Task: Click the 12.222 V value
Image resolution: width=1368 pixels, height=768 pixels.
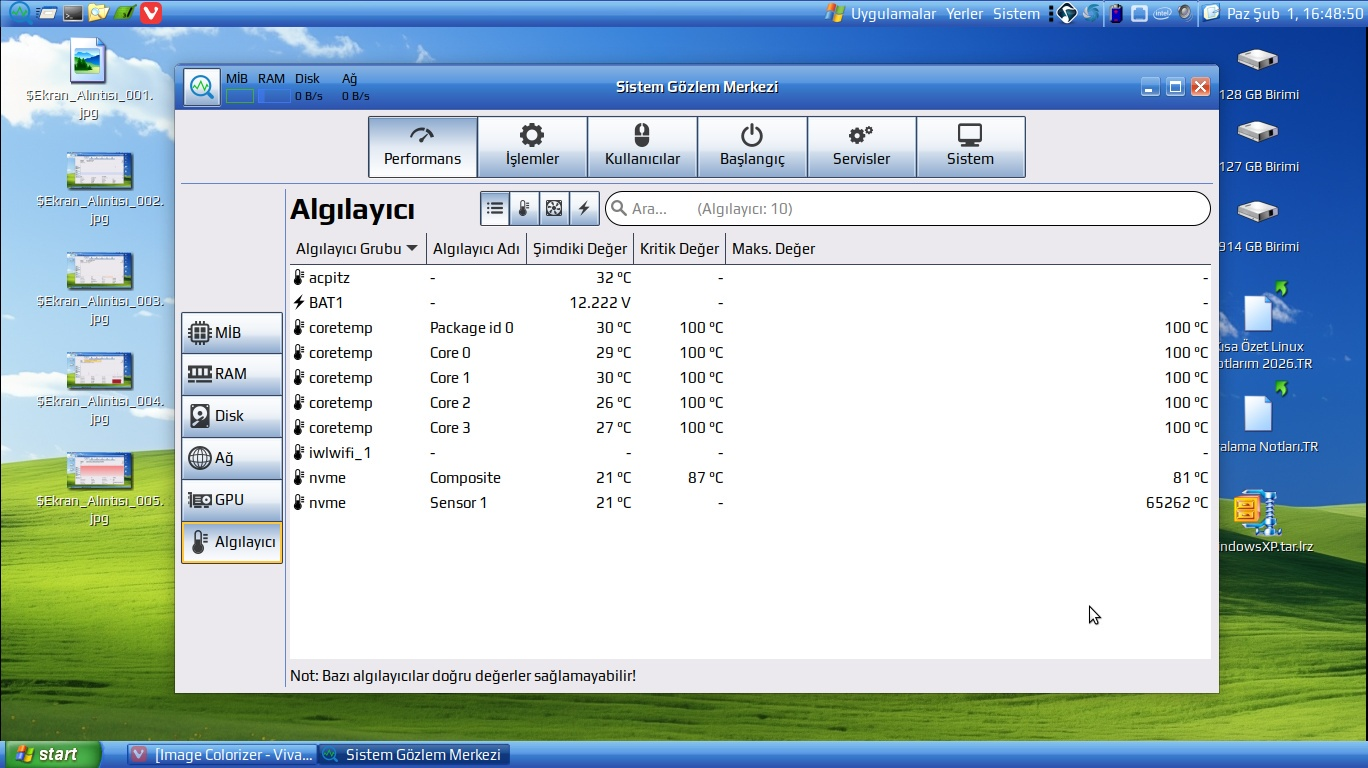Action: 600,303
